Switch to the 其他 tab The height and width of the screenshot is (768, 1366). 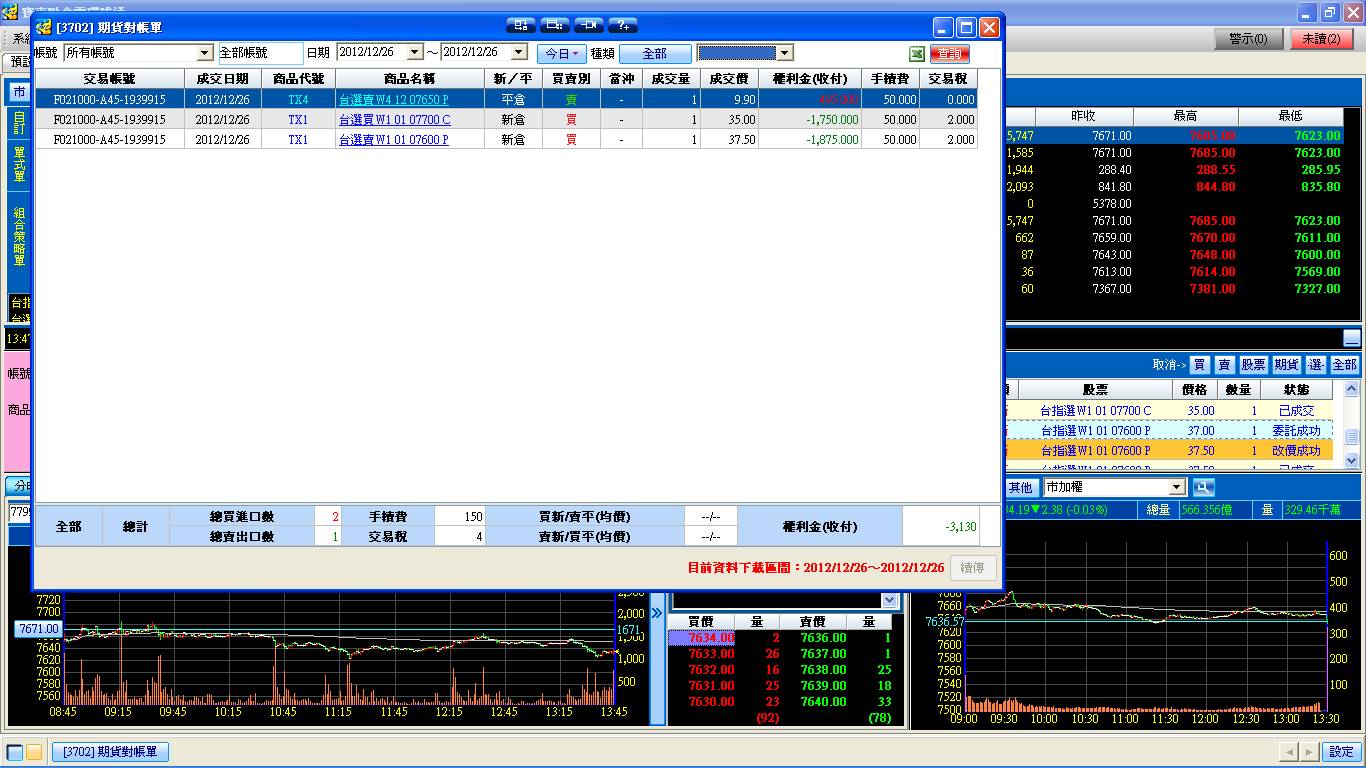(1020, 487)
